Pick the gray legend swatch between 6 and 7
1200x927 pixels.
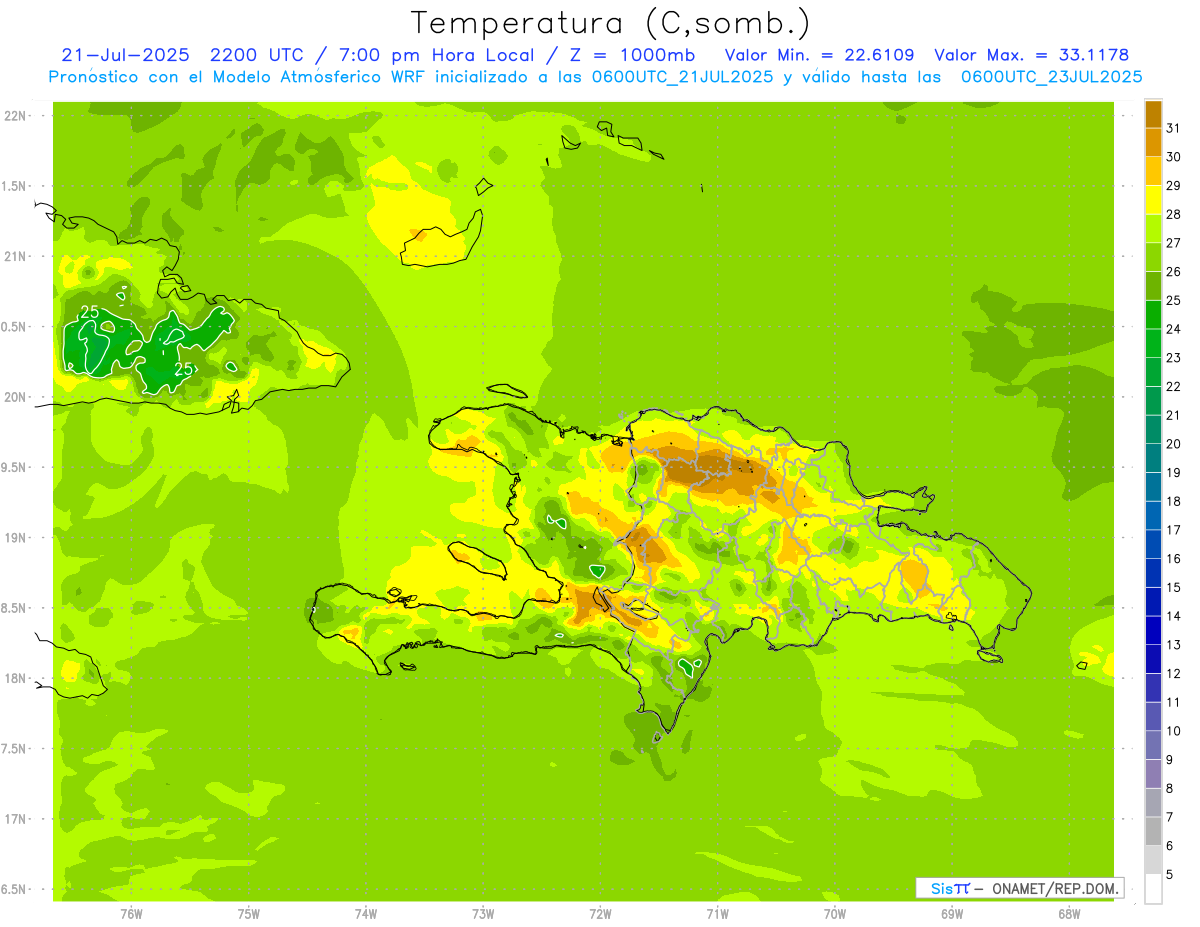coord(1153,831)
